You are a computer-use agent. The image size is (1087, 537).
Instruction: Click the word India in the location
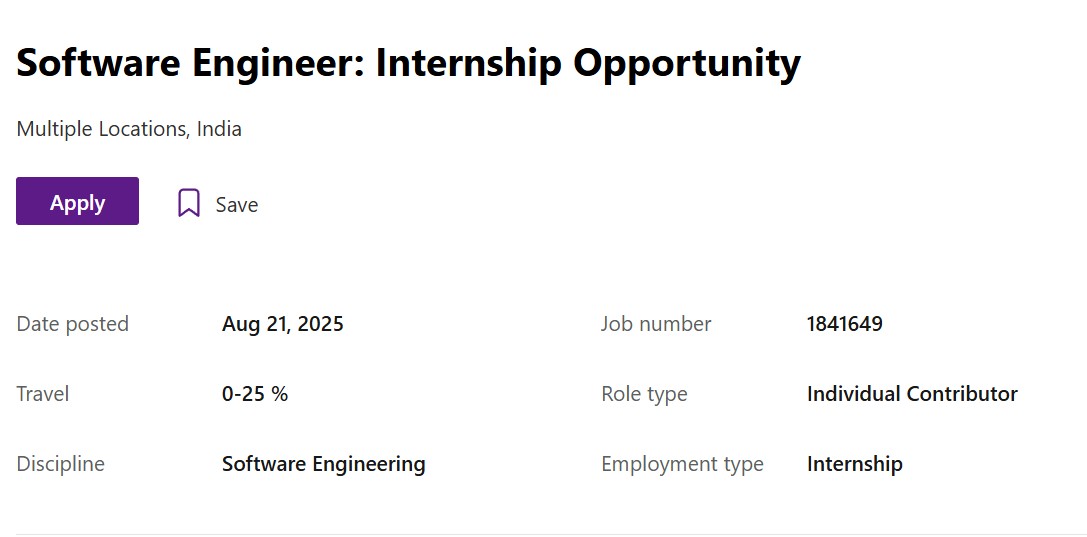point(219,129)
